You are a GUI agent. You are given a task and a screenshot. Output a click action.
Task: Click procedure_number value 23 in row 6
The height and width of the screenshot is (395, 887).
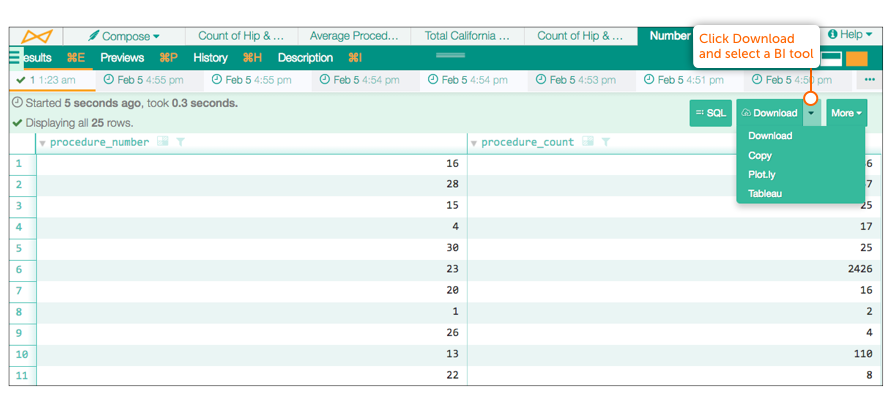coord(452,269)
